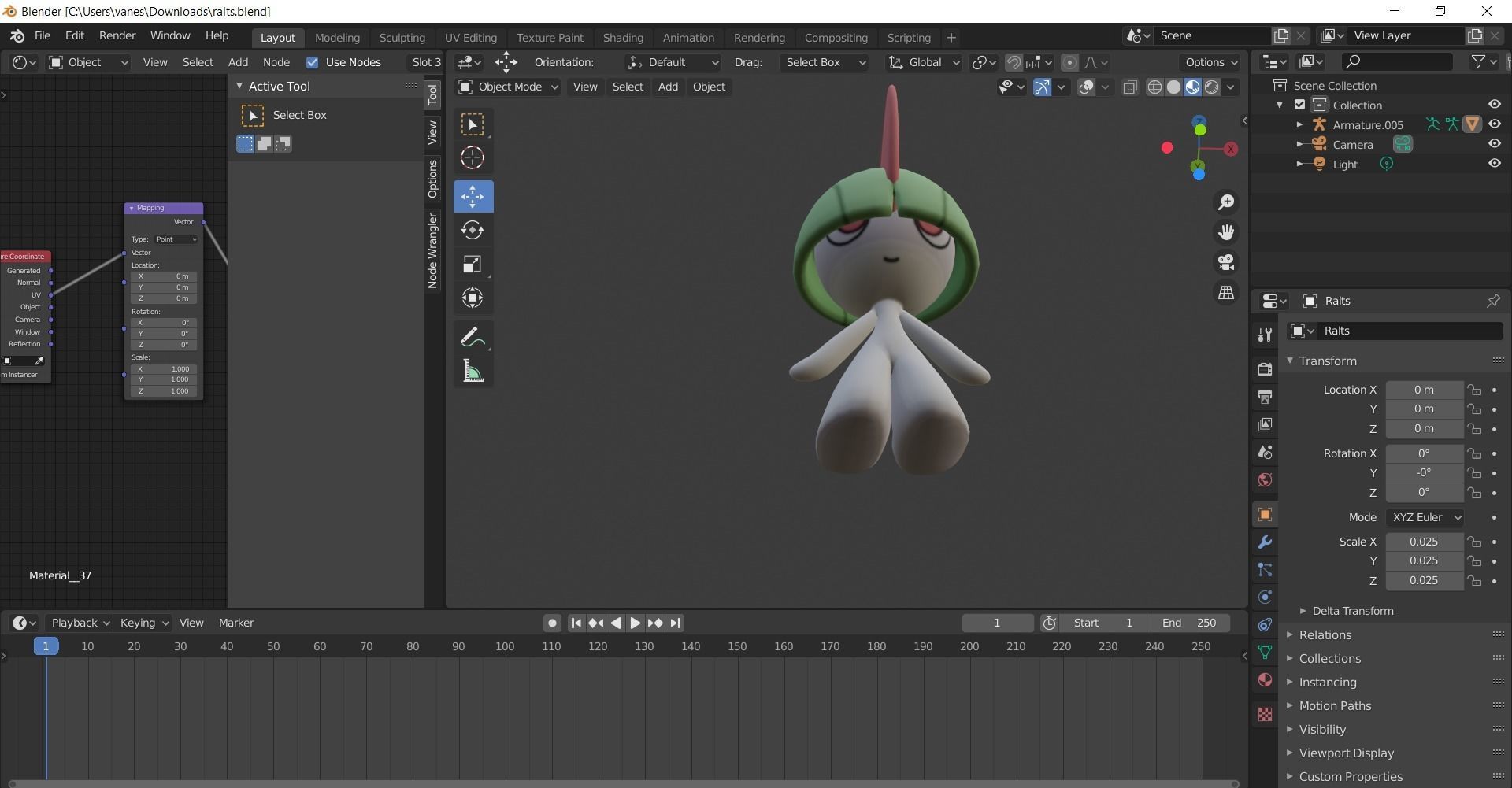Switch orthographic/perspective grid icon
Image resolution: width=1512 pixels, height=788 pixels.
click(1226, 292)
